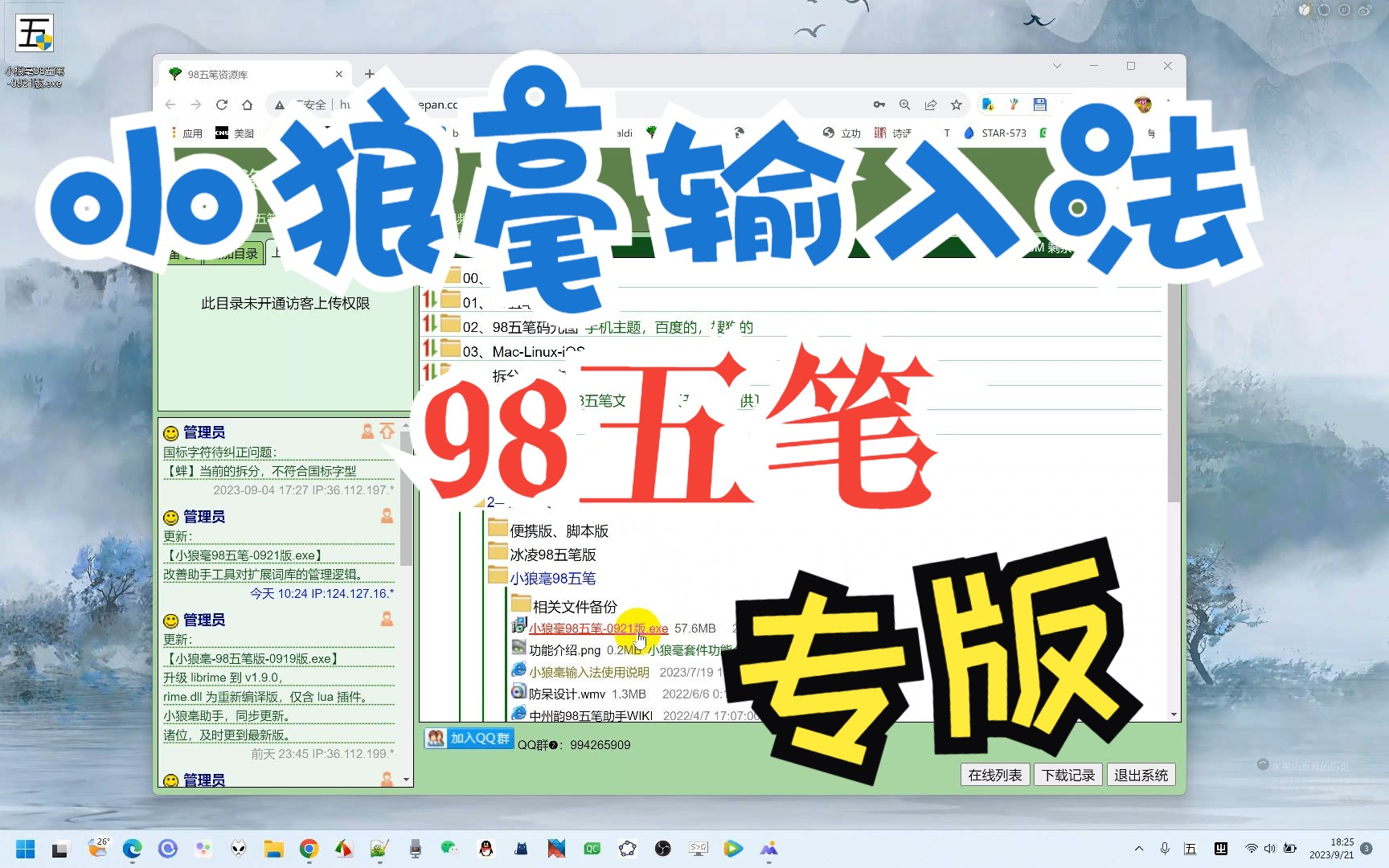Close the 98五笔资源库 tab
This screenshot has height=868, width=1389.
[x=339, y=74]
